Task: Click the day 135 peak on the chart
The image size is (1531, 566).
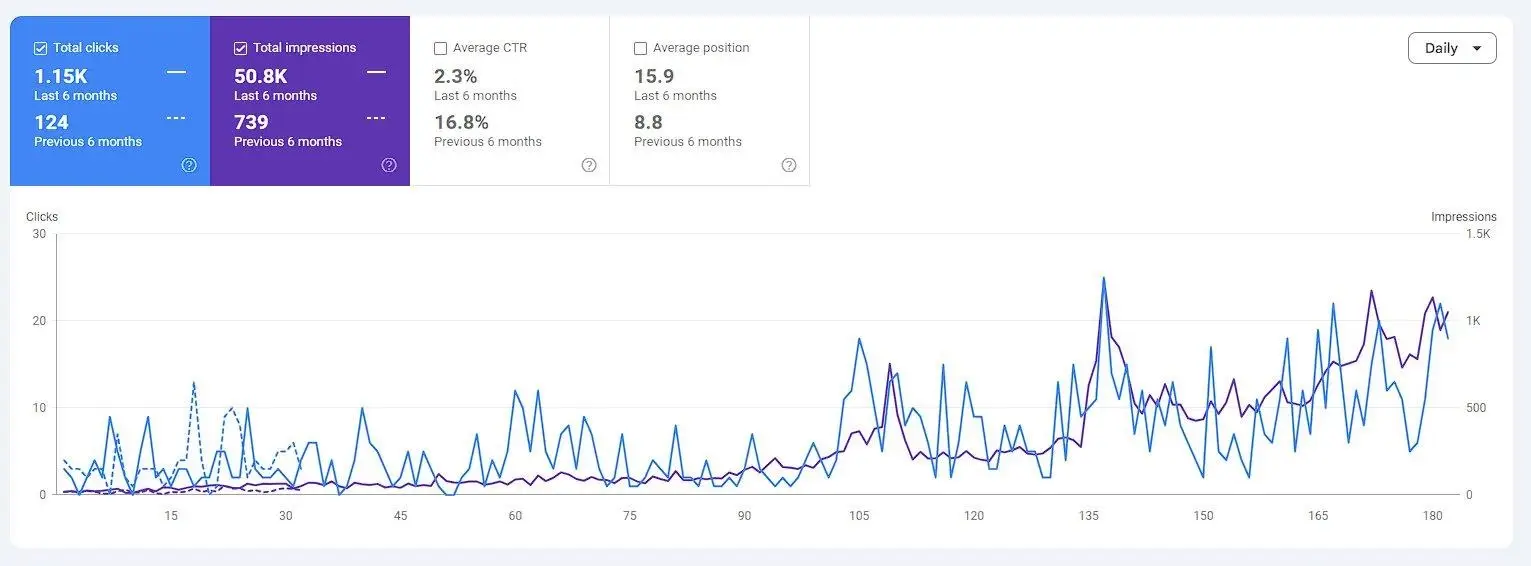Action: click(x=1103, y=278)
